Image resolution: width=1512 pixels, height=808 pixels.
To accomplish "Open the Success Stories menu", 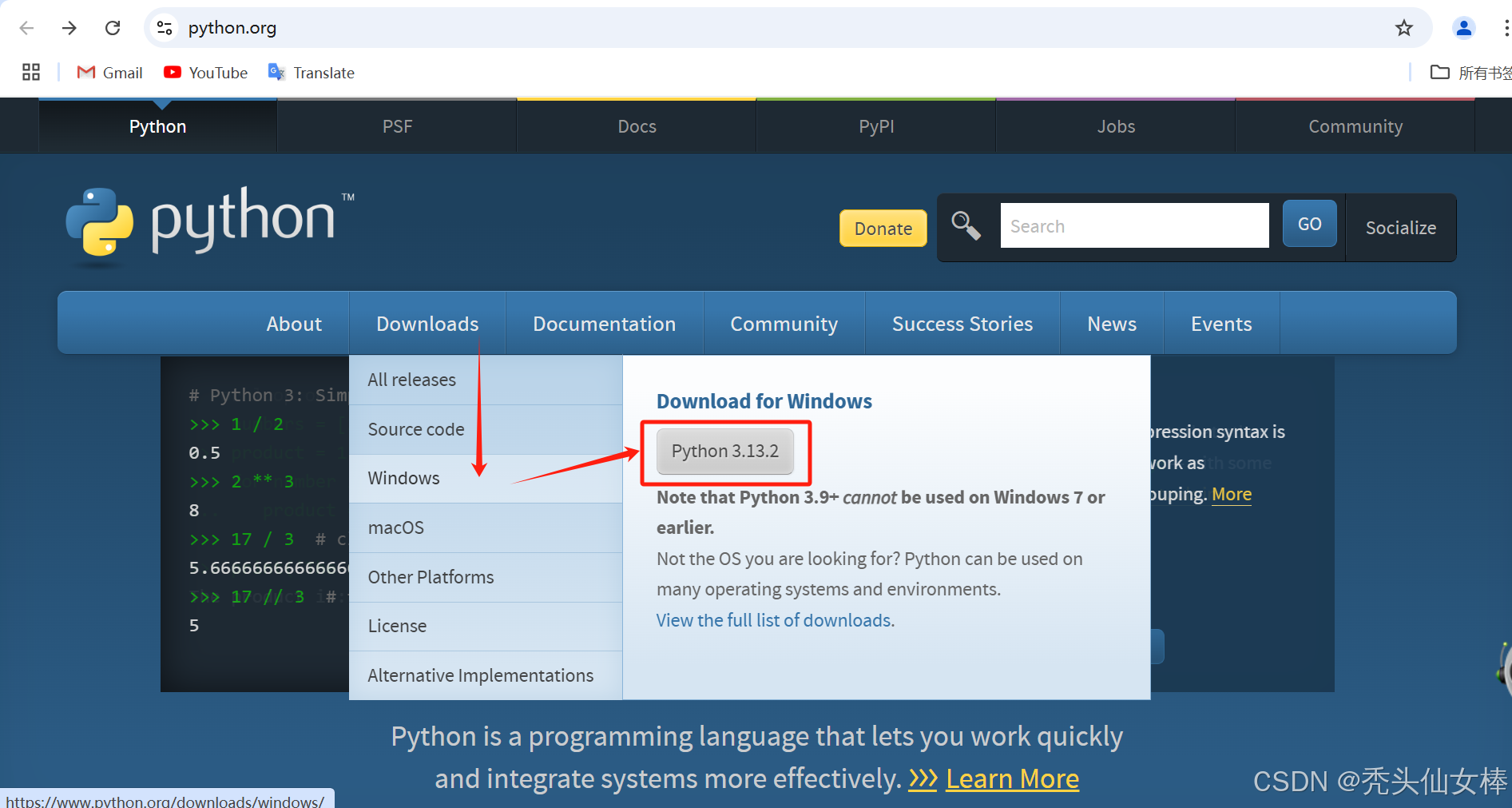I will point(962,324).
